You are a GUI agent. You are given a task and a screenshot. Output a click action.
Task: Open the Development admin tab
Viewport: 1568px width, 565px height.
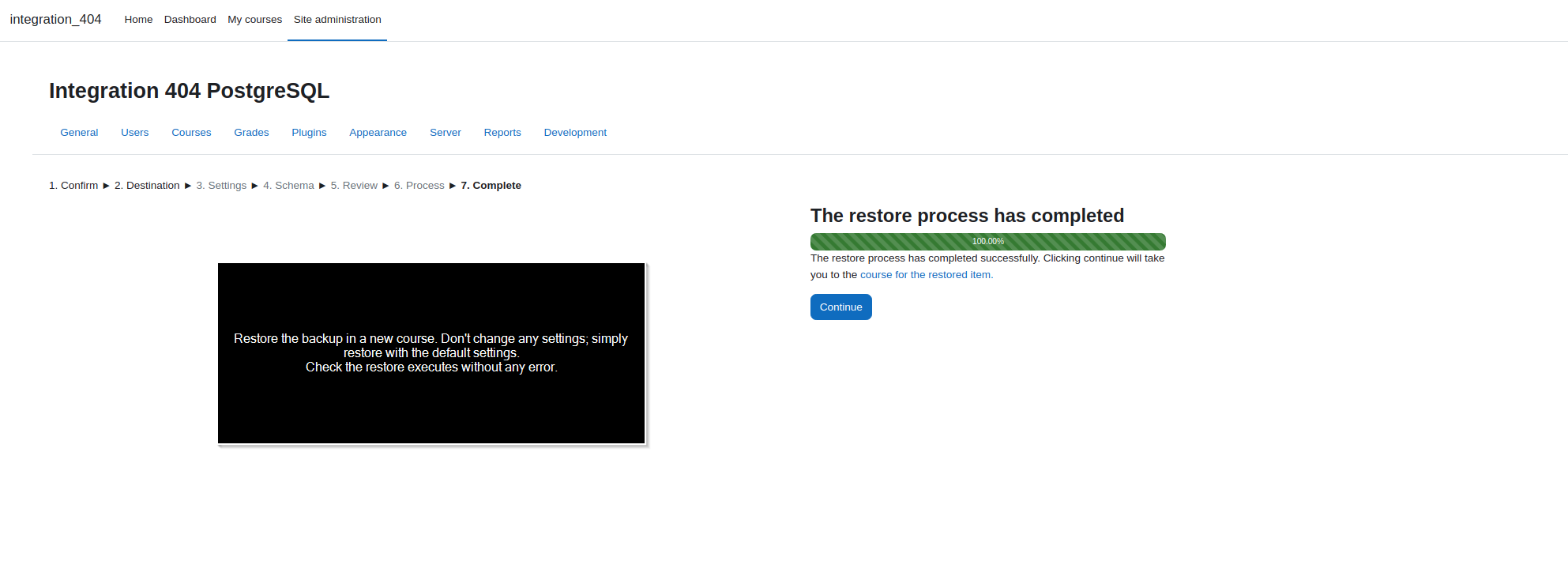[575, 133]
